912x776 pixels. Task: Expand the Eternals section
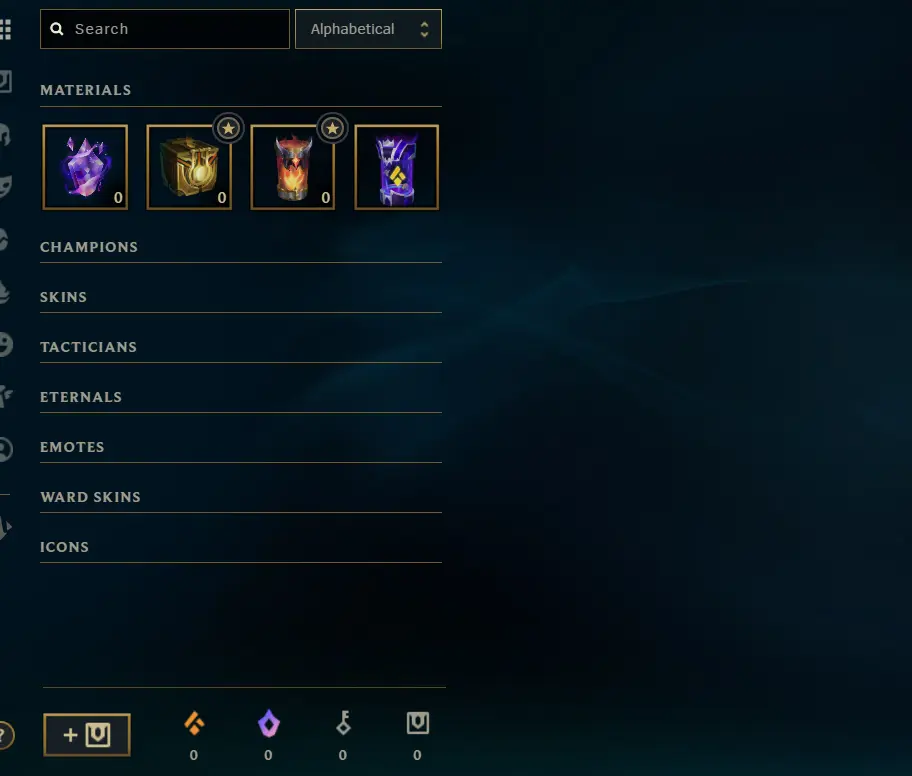coord(241,397)
